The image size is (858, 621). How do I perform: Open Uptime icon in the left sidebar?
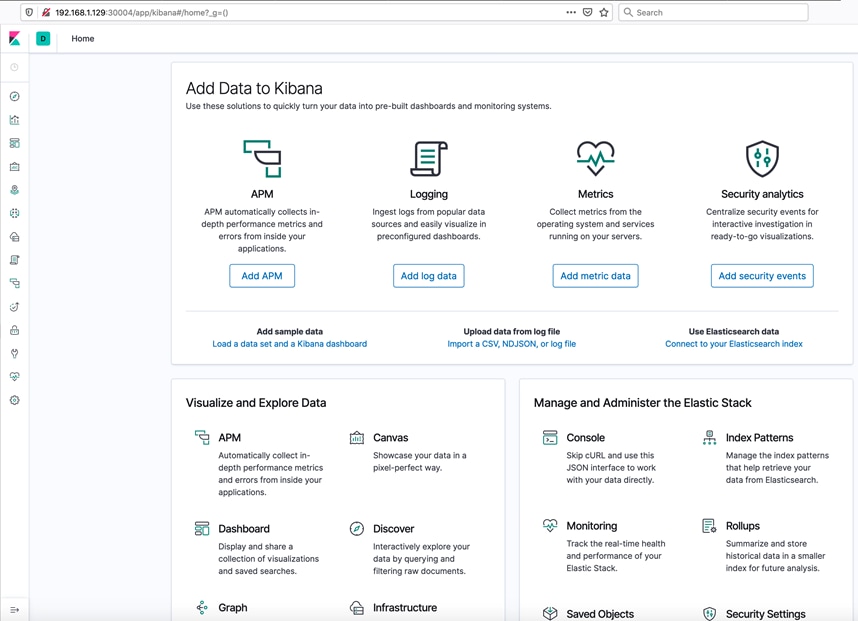click(x=15, y=307)
